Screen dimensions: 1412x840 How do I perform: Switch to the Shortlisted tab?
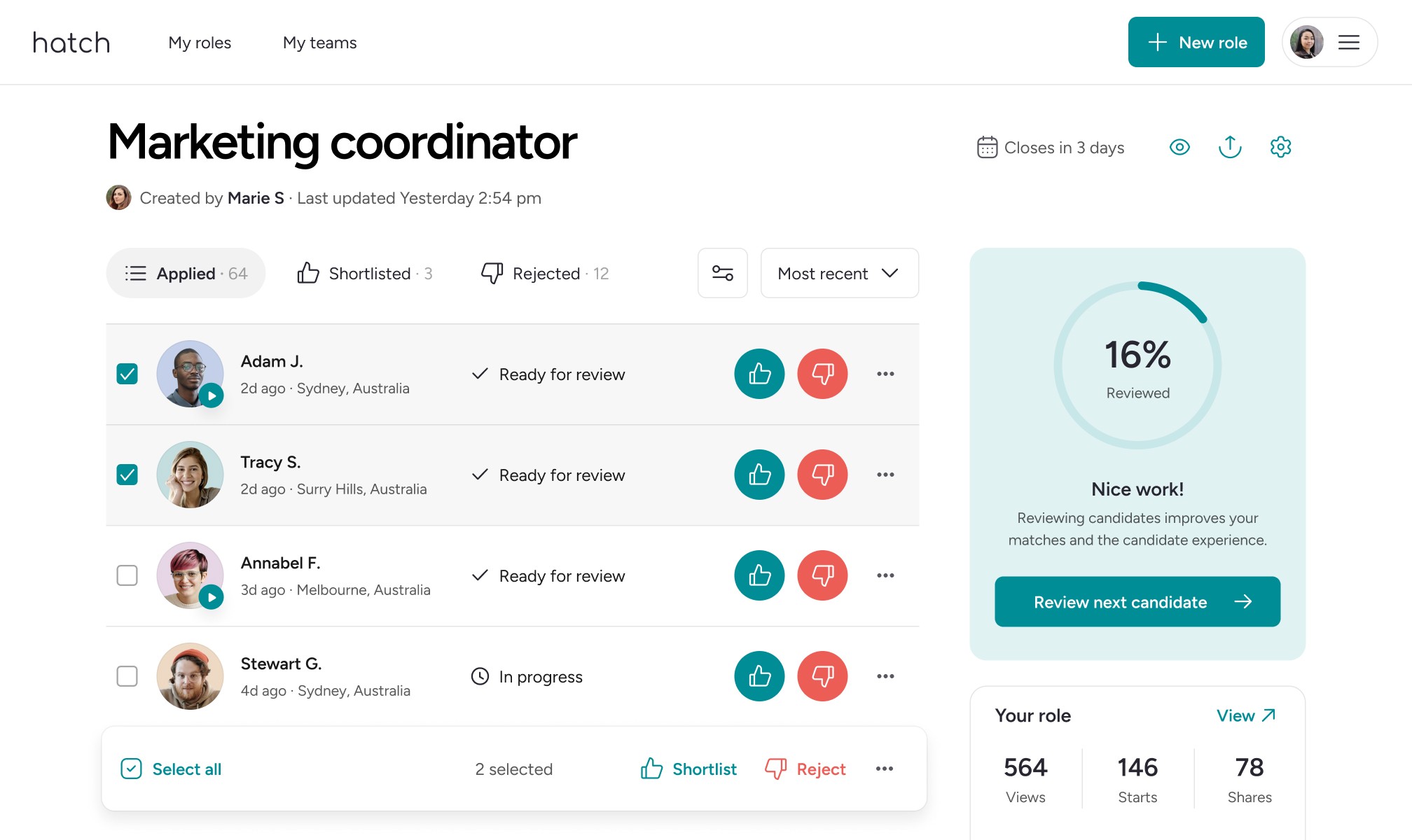click(365, 273)
